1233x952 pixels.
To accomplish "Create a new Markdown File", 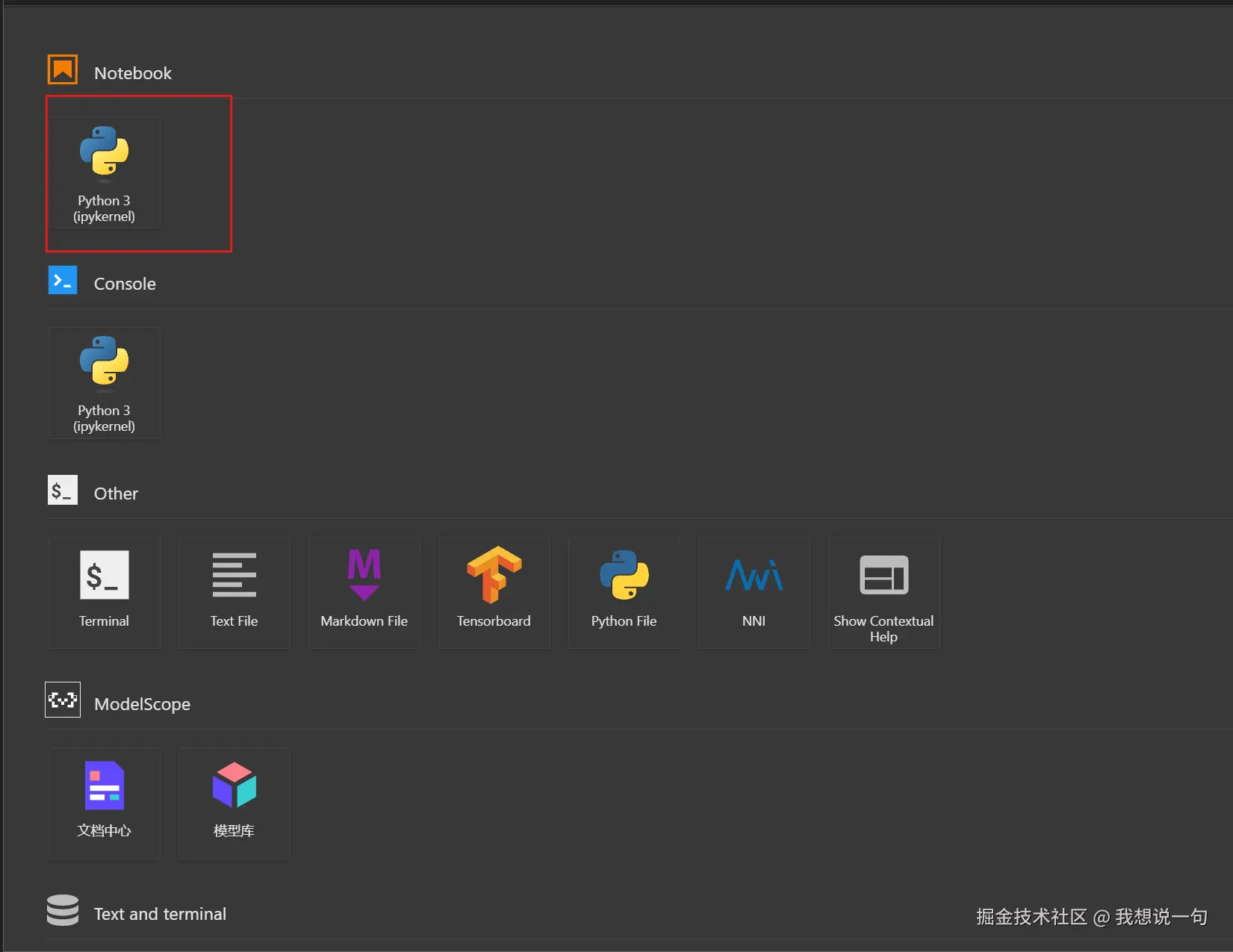I will pos(364,593).
